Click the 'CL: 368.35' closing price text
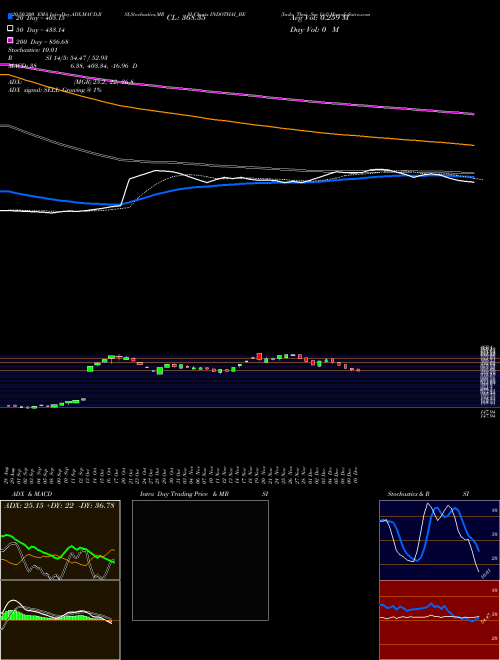The width and height of the screenshot is (500, 660). (186, 18)
